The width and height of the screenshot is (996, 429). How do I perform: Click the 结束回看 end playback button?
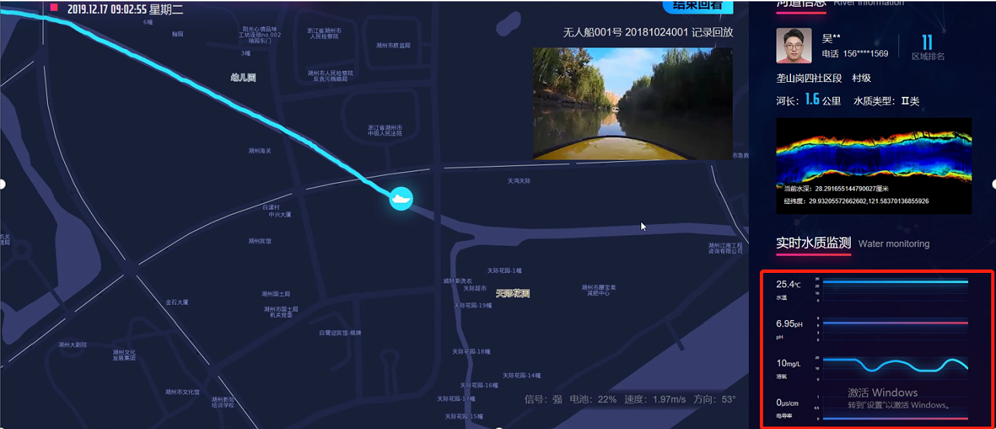(x=697, y=5)
